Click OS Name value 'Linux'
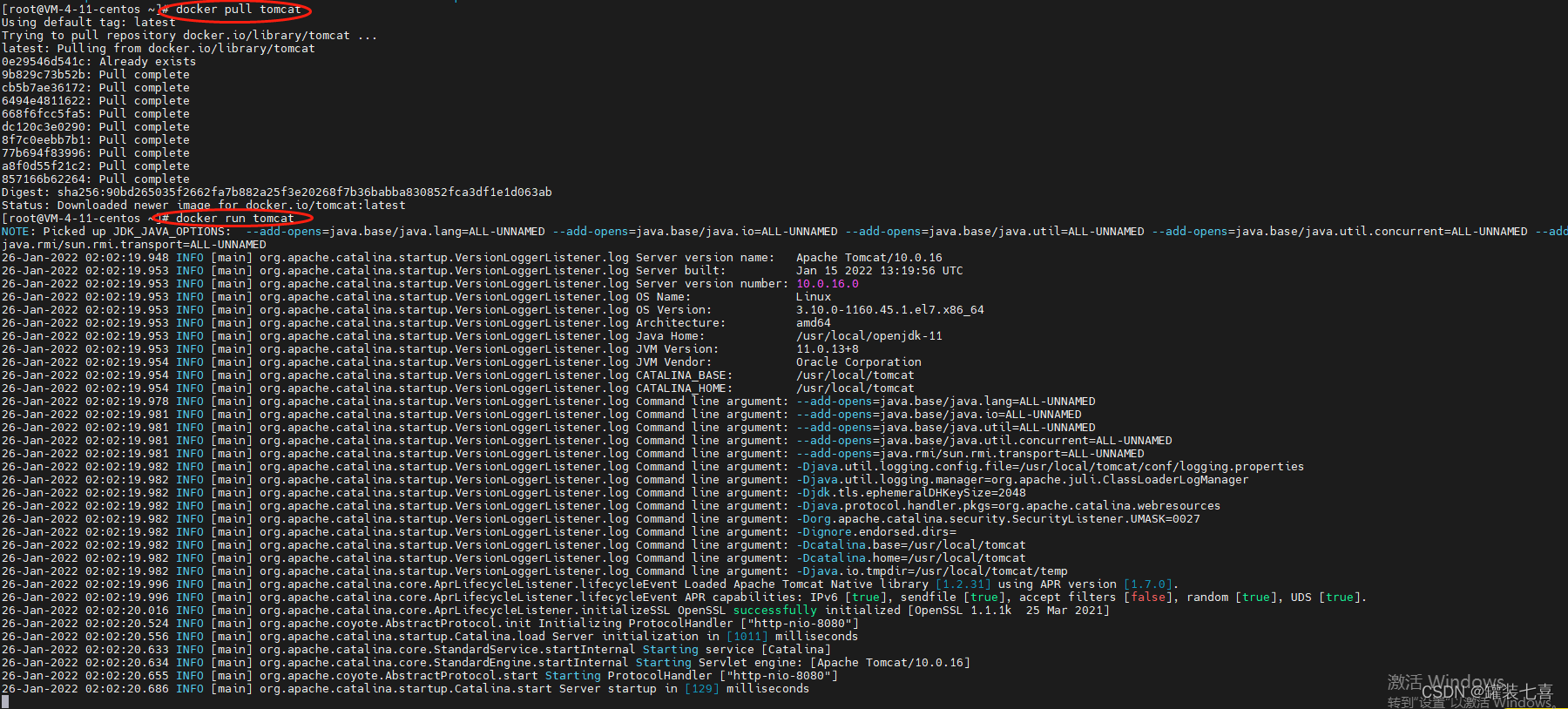The image size is (1568, 709). 813,297
